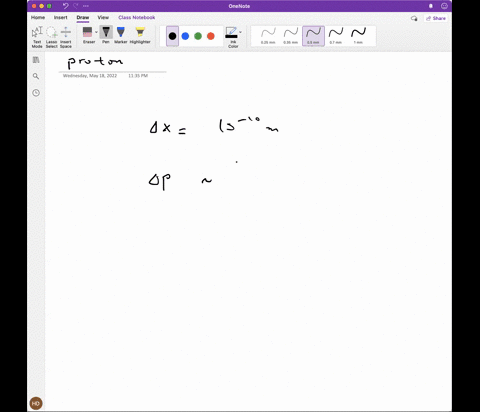Select the Pen tool

click(x=106, y=35)
